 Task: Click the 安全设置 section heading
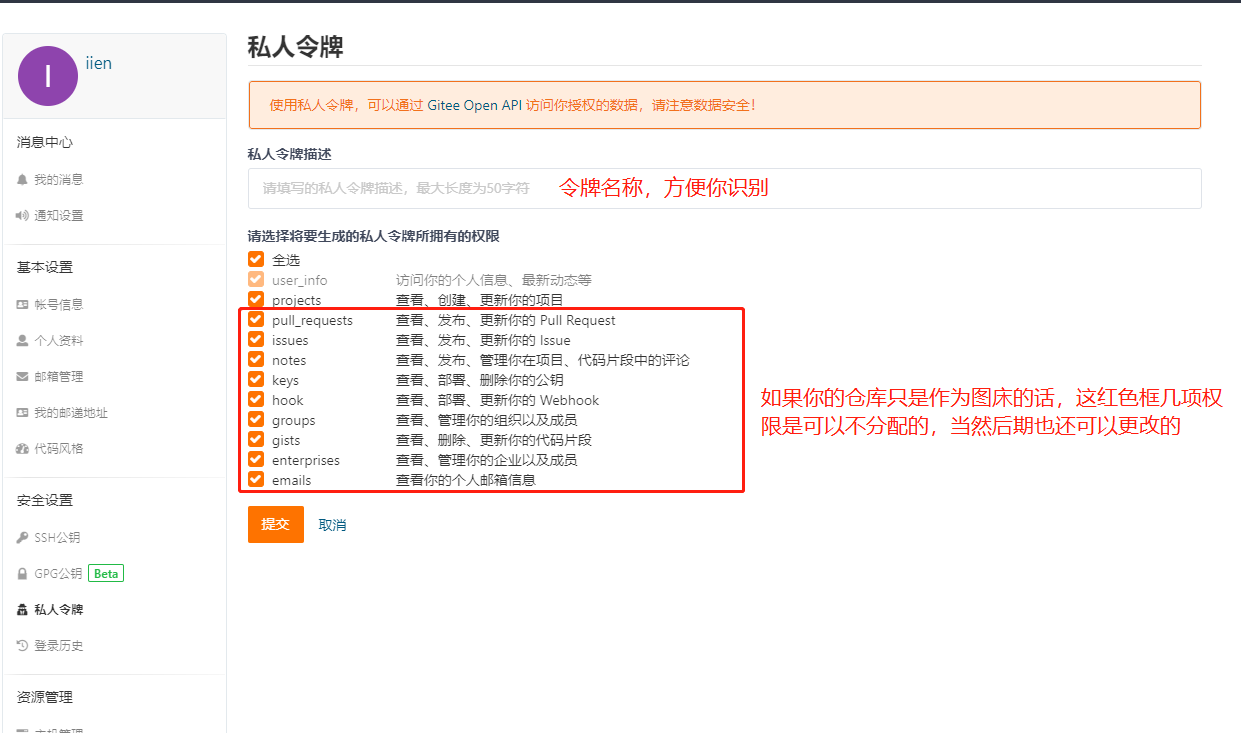pos(45,501)
